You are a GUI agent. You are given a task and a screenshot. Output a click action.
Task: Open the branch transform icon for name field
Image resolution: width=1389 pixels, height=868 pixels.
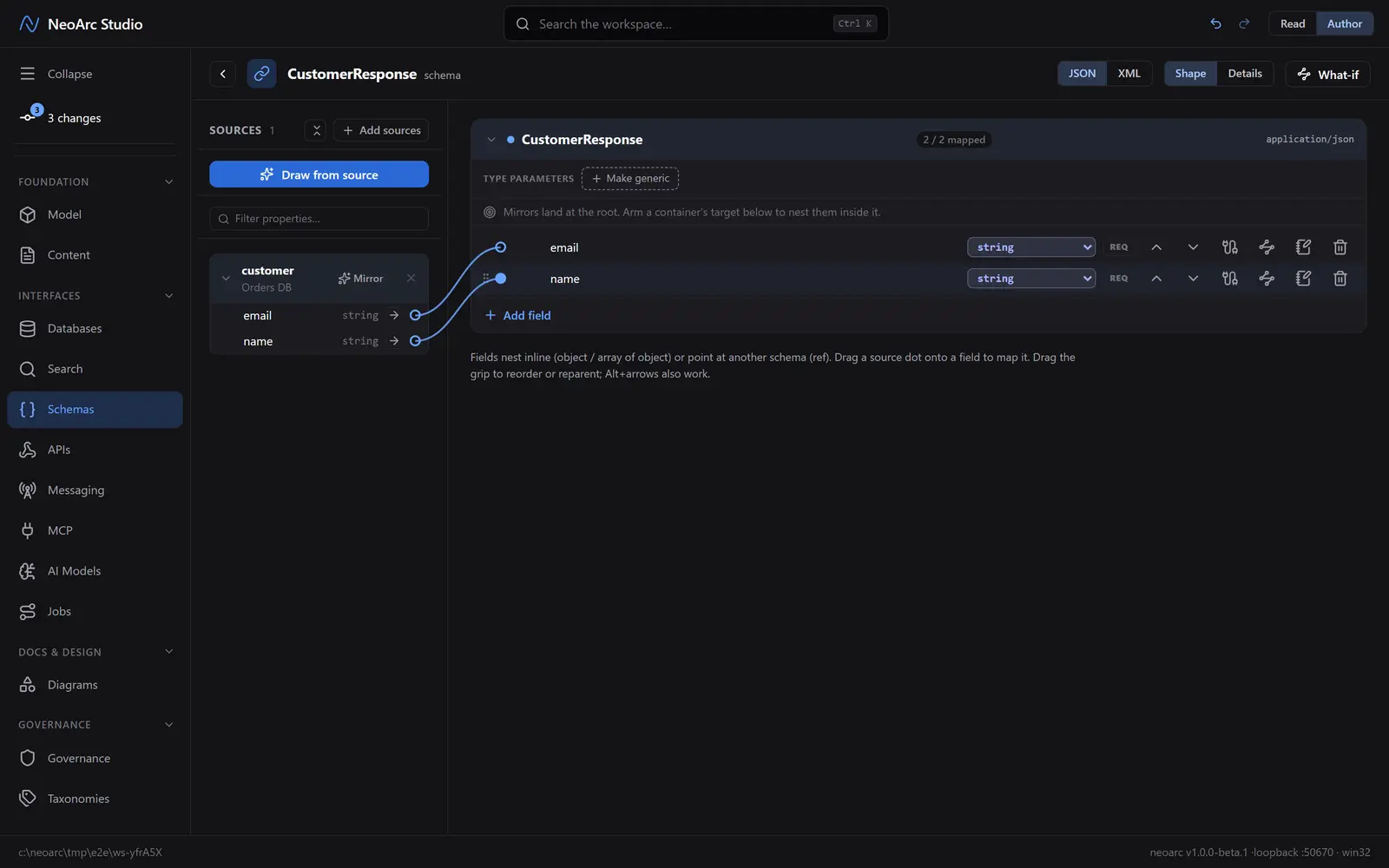click(x=1267, y=279)
